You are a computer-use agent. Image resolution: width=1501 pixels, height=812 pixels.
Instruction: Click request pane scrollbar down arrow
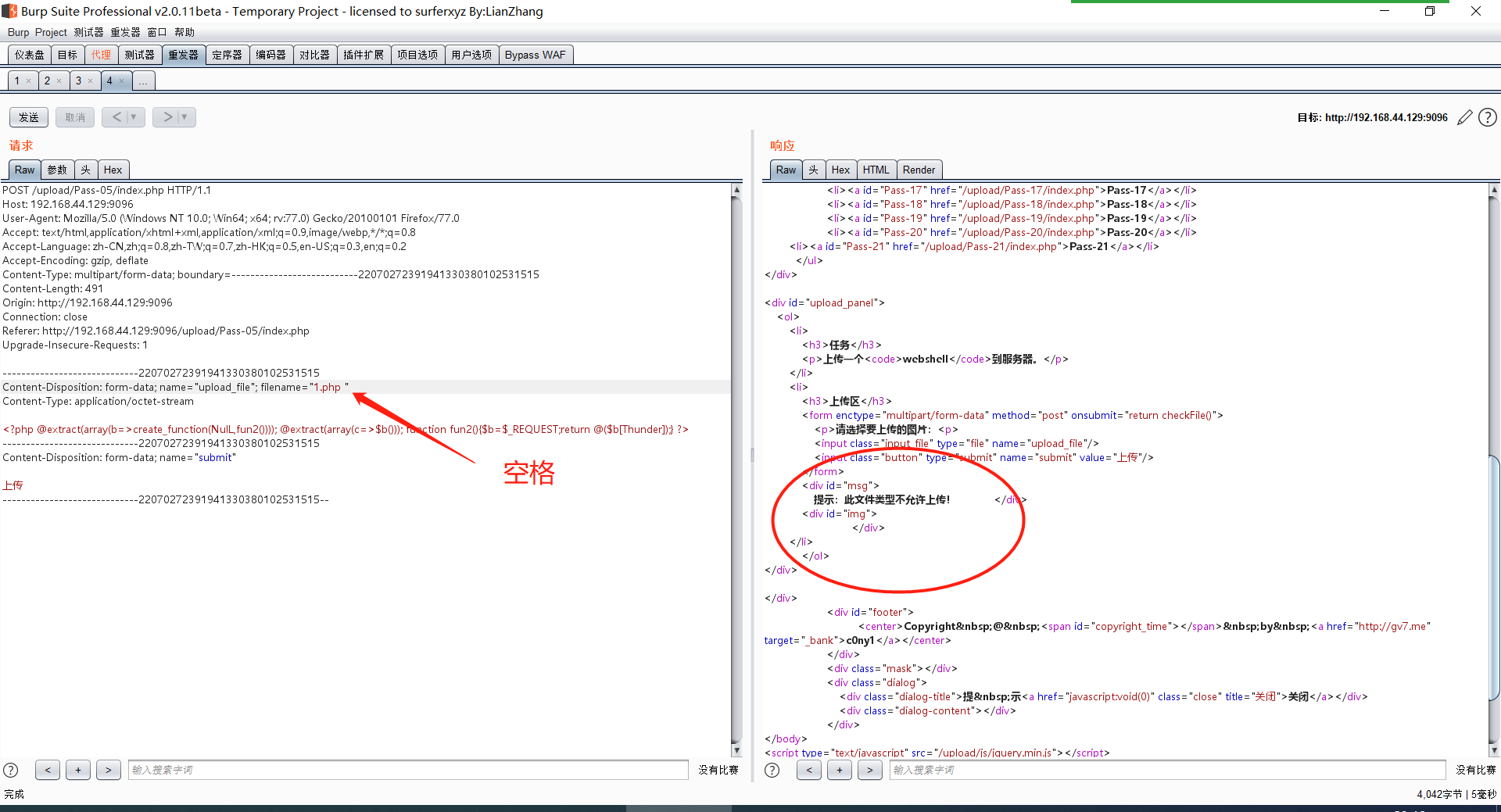[736, 751]
